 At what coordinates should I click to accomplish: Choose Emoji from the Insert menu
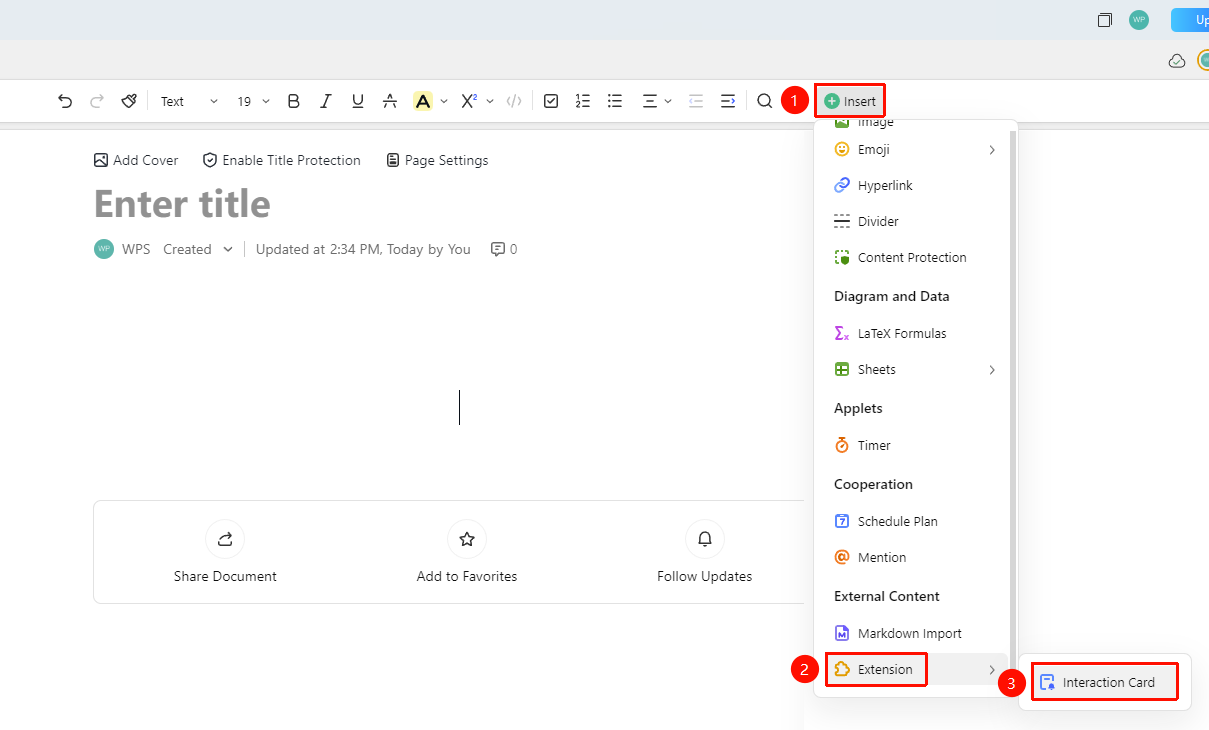[x=914, y=150]
